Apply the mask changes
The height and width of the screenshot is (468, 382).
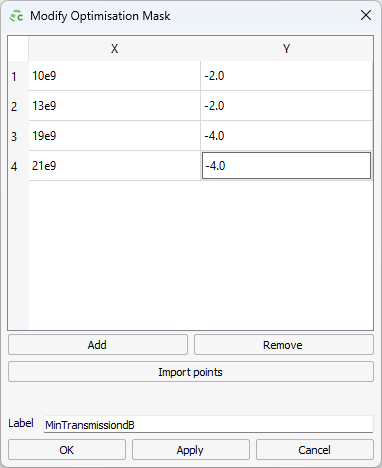coord(191,450)
